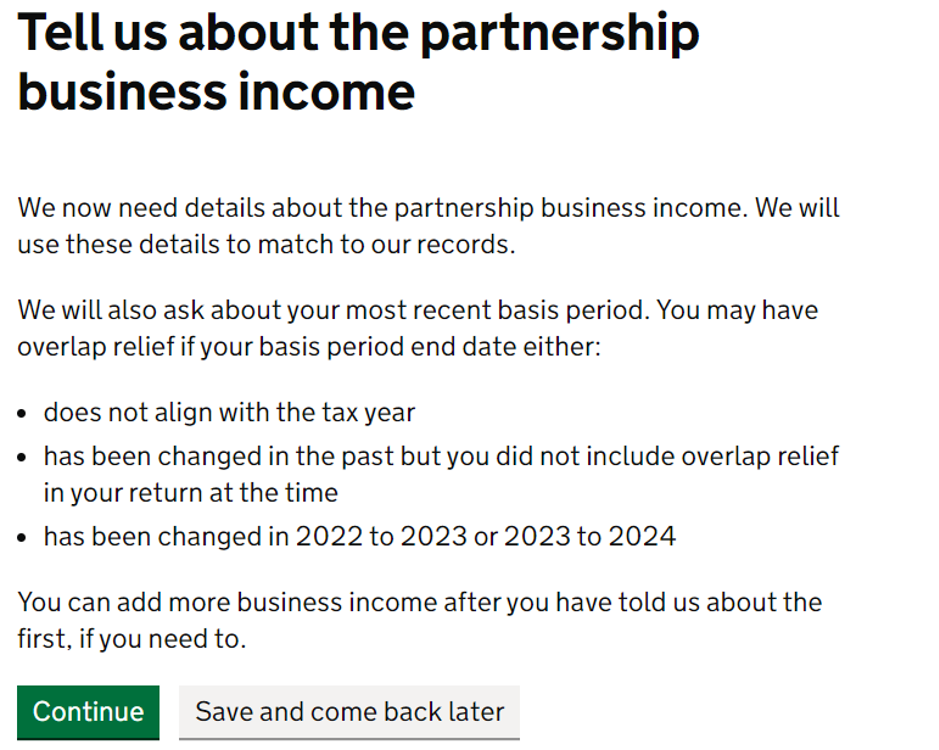Select the word 'partnership' in the heading
939x750 pixels.
[x=559, y=34]
